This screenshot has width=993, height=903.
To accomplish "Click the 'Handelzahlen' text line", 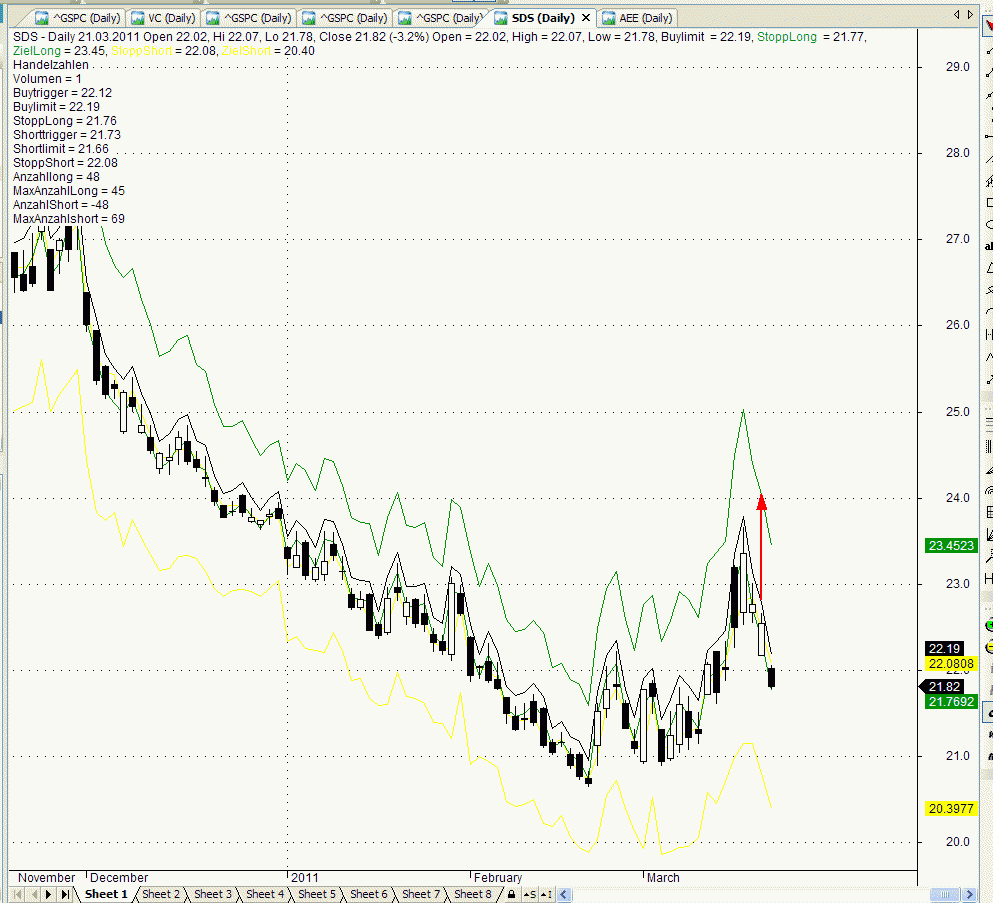I will tap(51, 65).
